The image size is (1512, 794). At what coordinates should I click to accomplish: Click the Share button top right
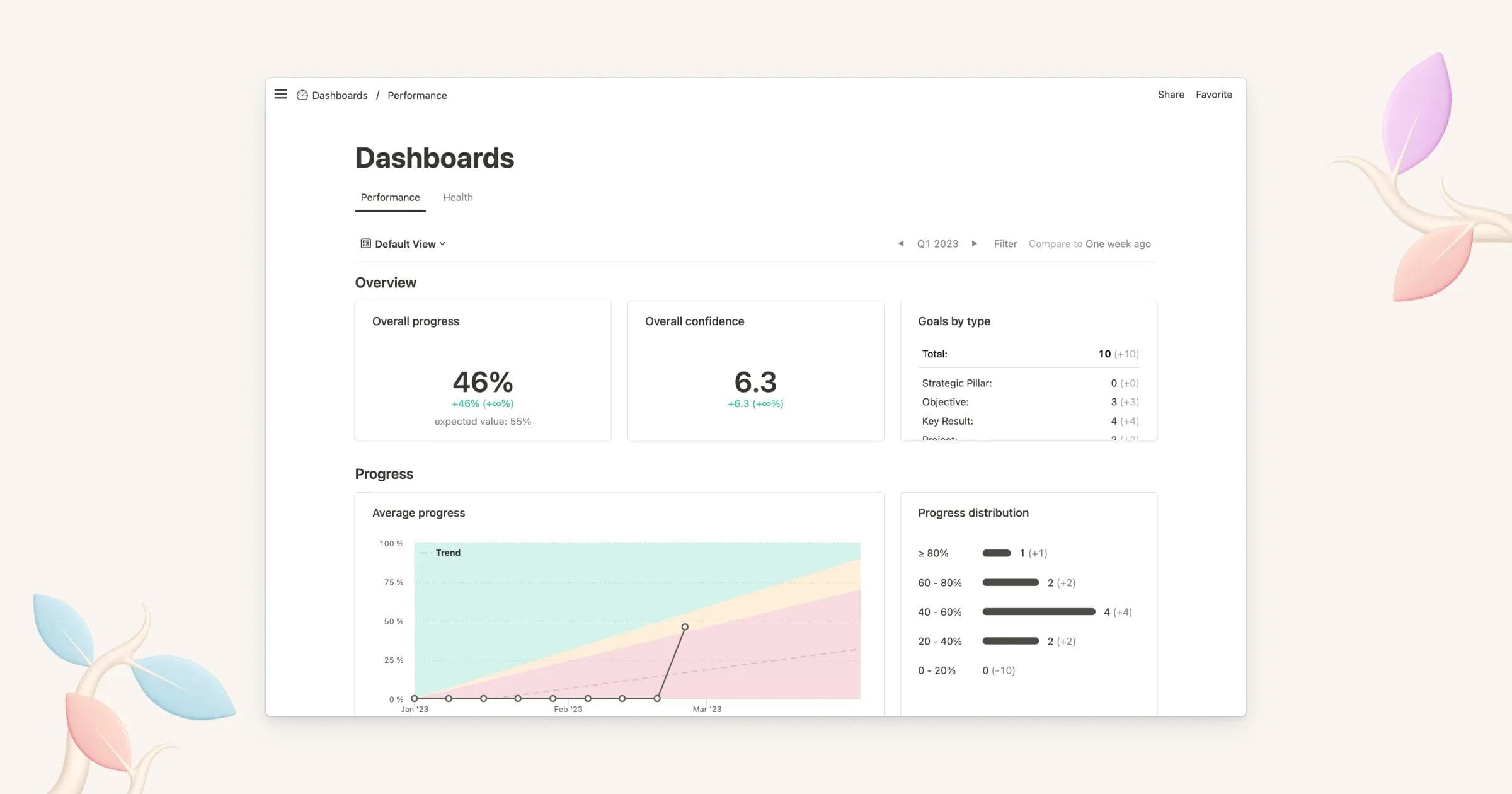(1170, 95)
